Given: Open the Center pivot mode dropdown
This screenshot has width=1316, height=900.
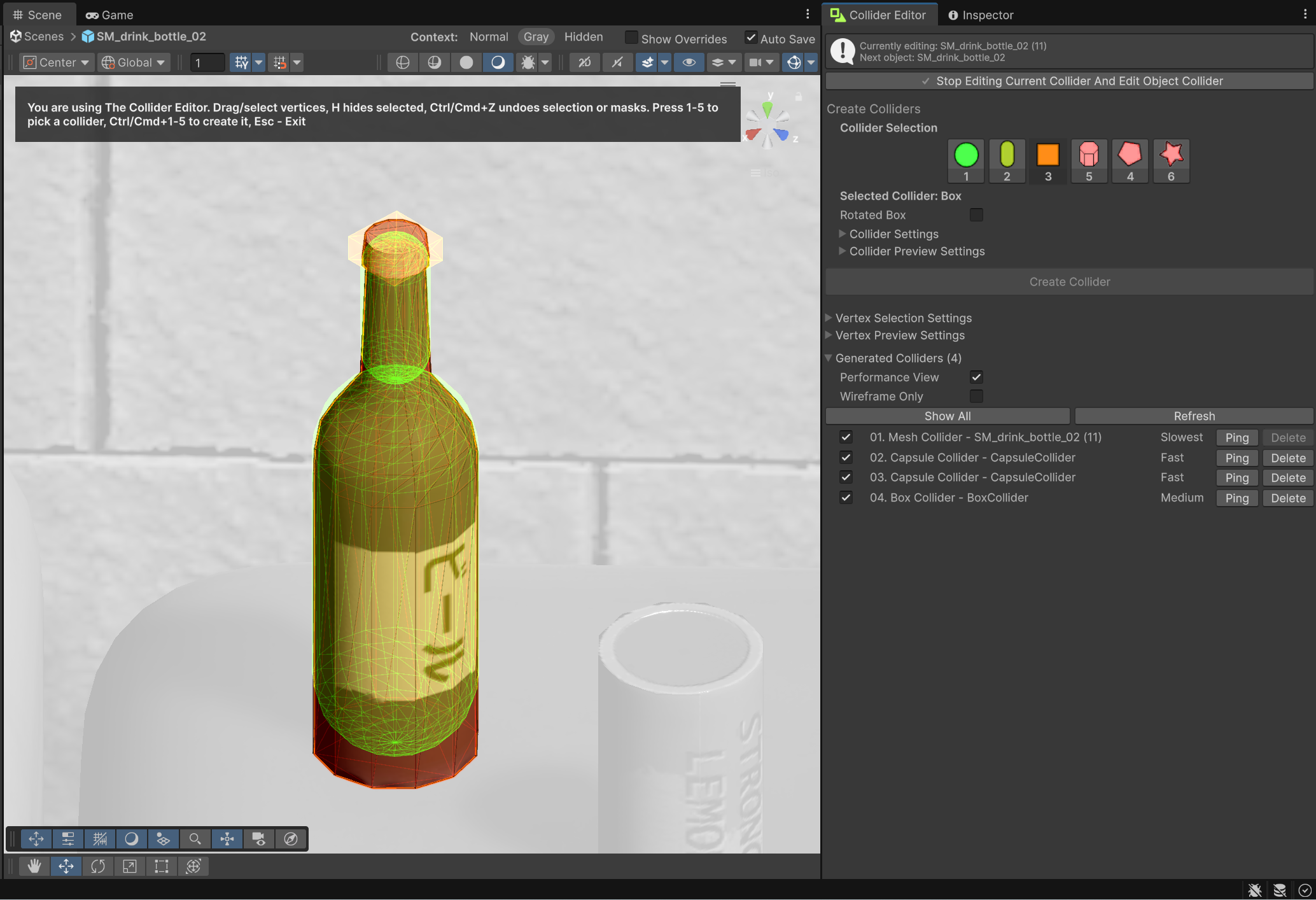Looking at the screenshot, I should [57, 62].
